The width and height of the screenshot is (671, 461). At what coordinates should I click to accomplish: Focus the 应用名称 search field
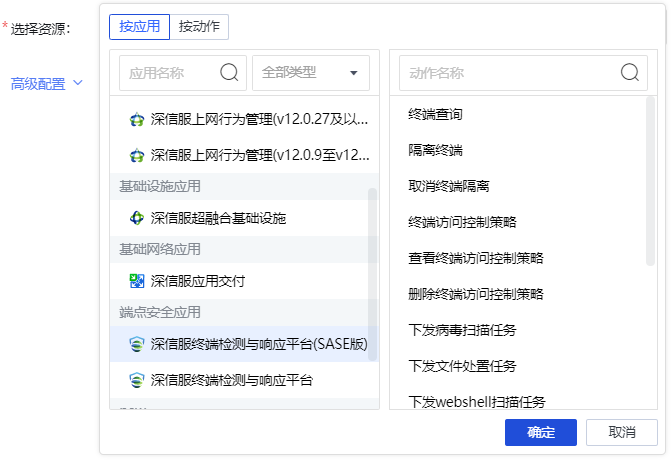pyautogui.click(x=183, y=73)
